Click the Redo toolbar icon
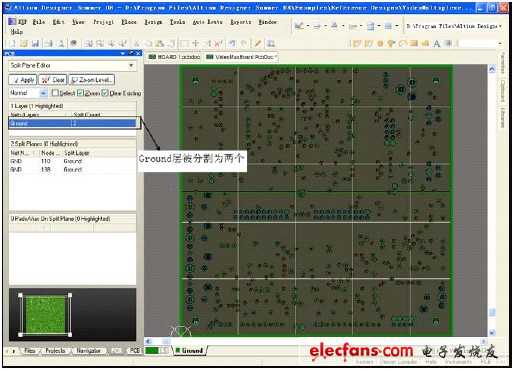513x371 pixels. point(244,44)
